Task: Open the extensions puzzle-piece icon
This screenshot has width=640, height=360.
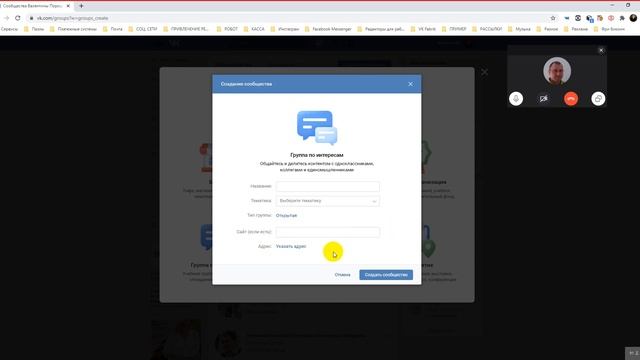Action: [x=622, y=18]
